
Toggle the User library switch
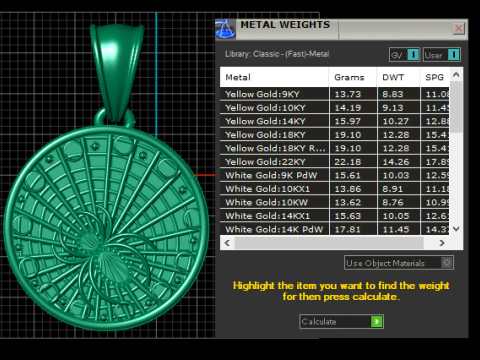pos(442,55)
